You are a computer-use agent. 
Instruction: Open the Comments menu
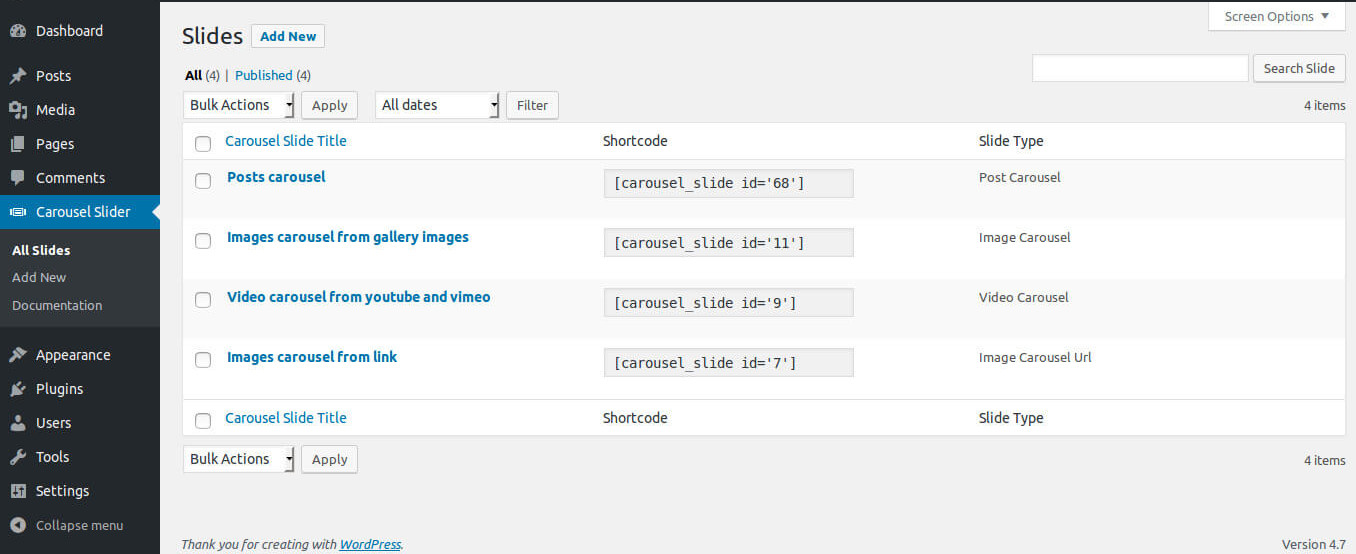(x=80, y=178)
